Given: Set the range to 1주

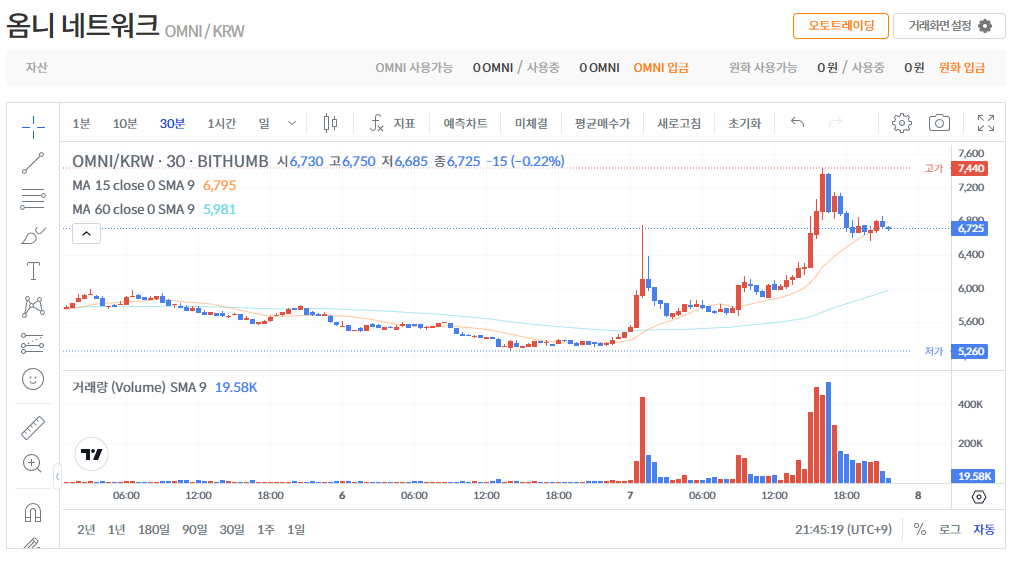Looking at the screenshot, I should [x=266, y=529].
